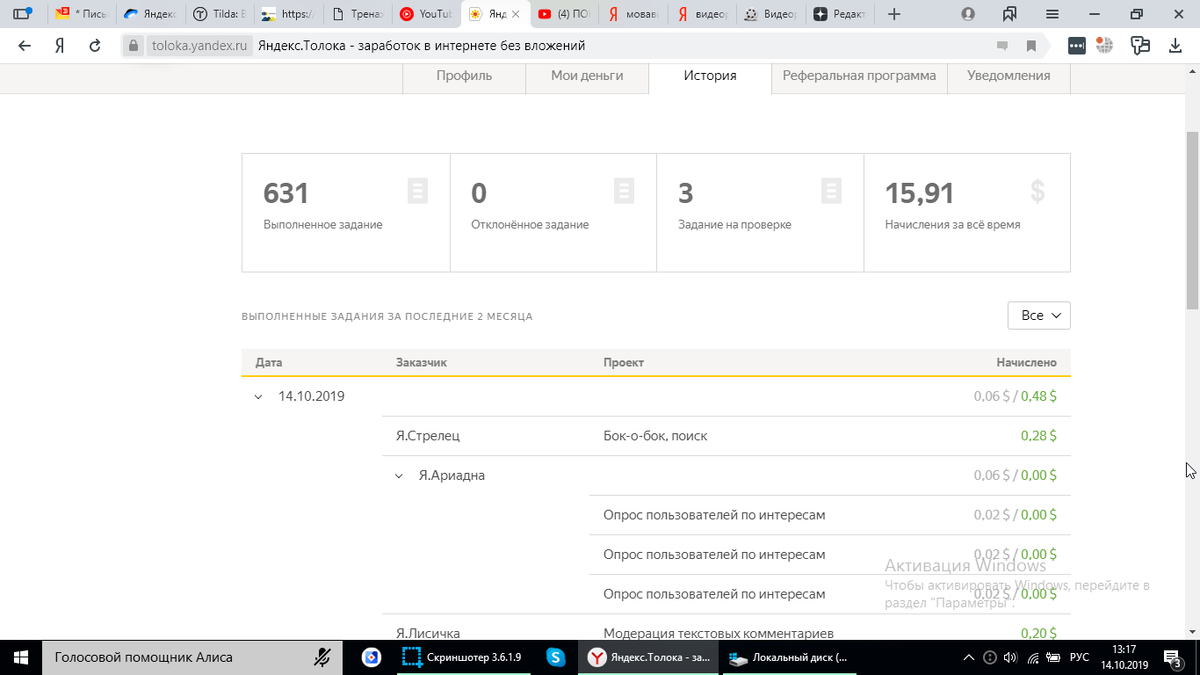This screenshot has height=675, width=1200.
Task: Open the reviews speech-bubble icon in address bar
Action: pos(1002,46)
